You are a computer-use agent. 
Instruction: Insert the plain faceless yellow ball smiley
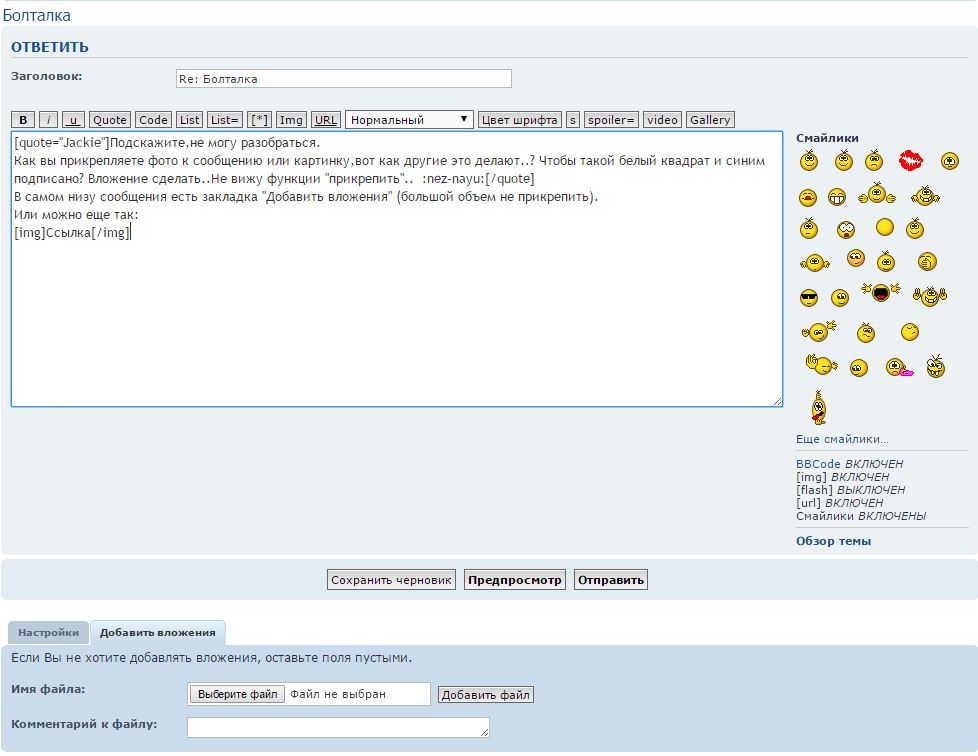coord(884,228)
